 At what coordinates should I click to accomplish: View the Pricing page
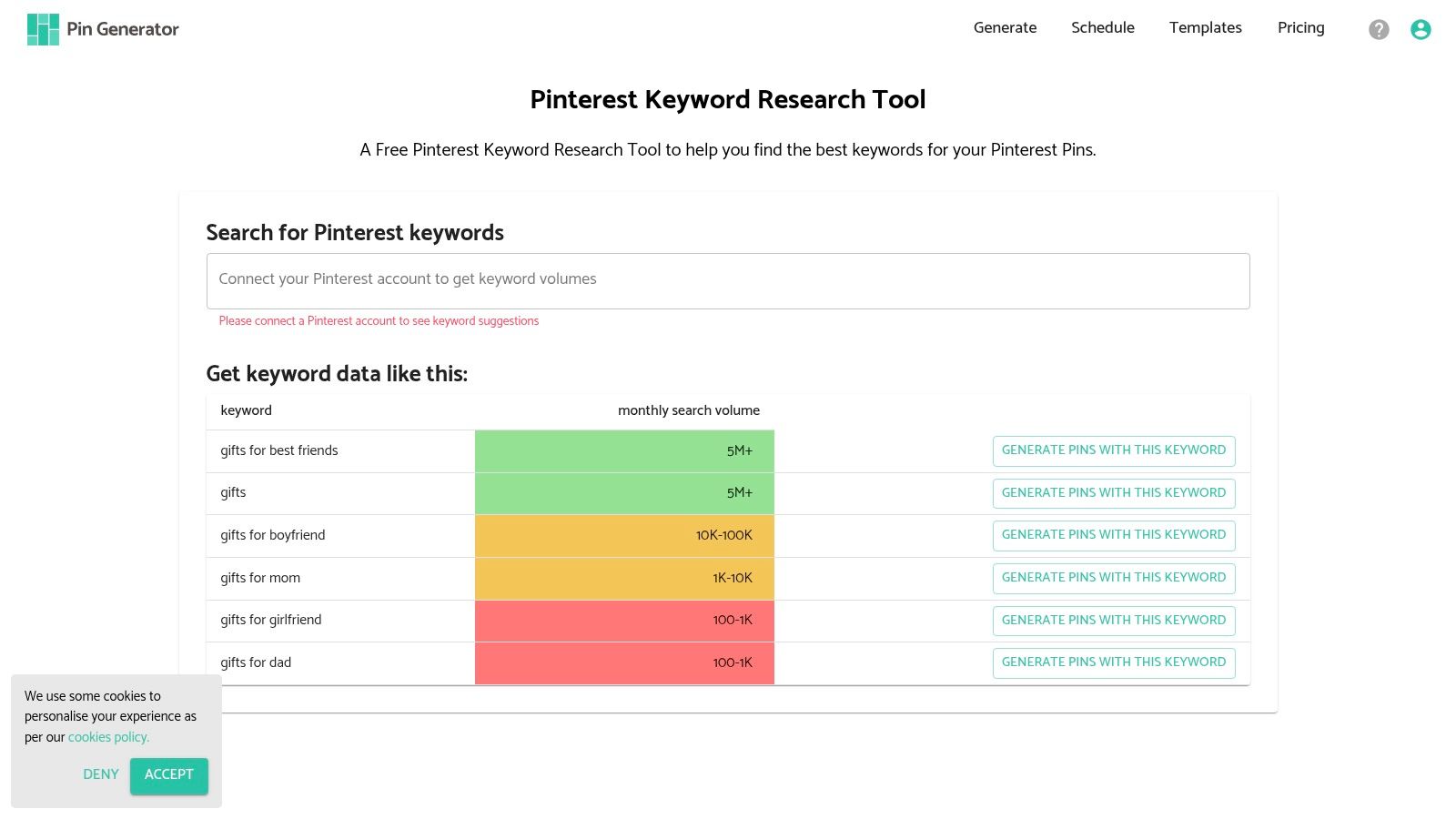pyautogui.click(x=1300, y=28)
